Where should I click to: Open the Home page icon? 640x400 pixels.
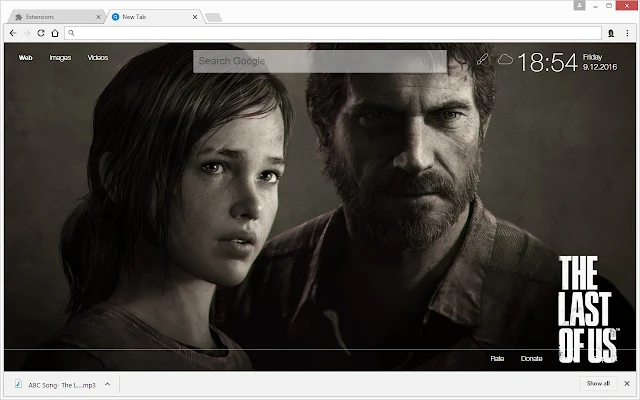55,33
